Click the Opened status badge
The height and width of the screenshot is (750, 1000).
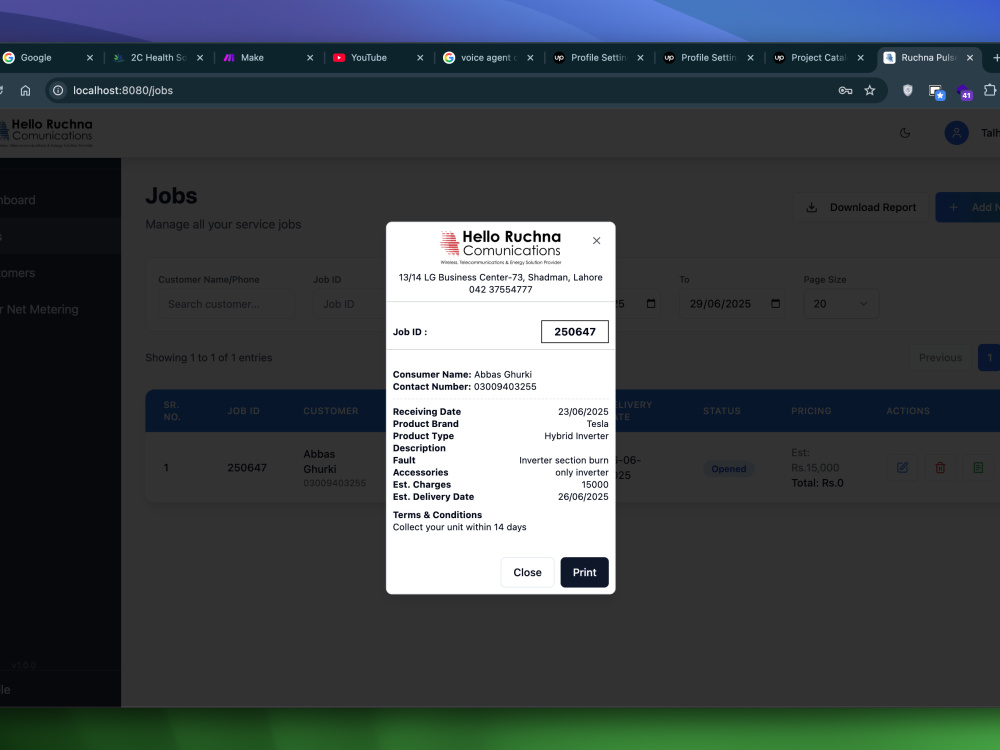coord(728,469)
